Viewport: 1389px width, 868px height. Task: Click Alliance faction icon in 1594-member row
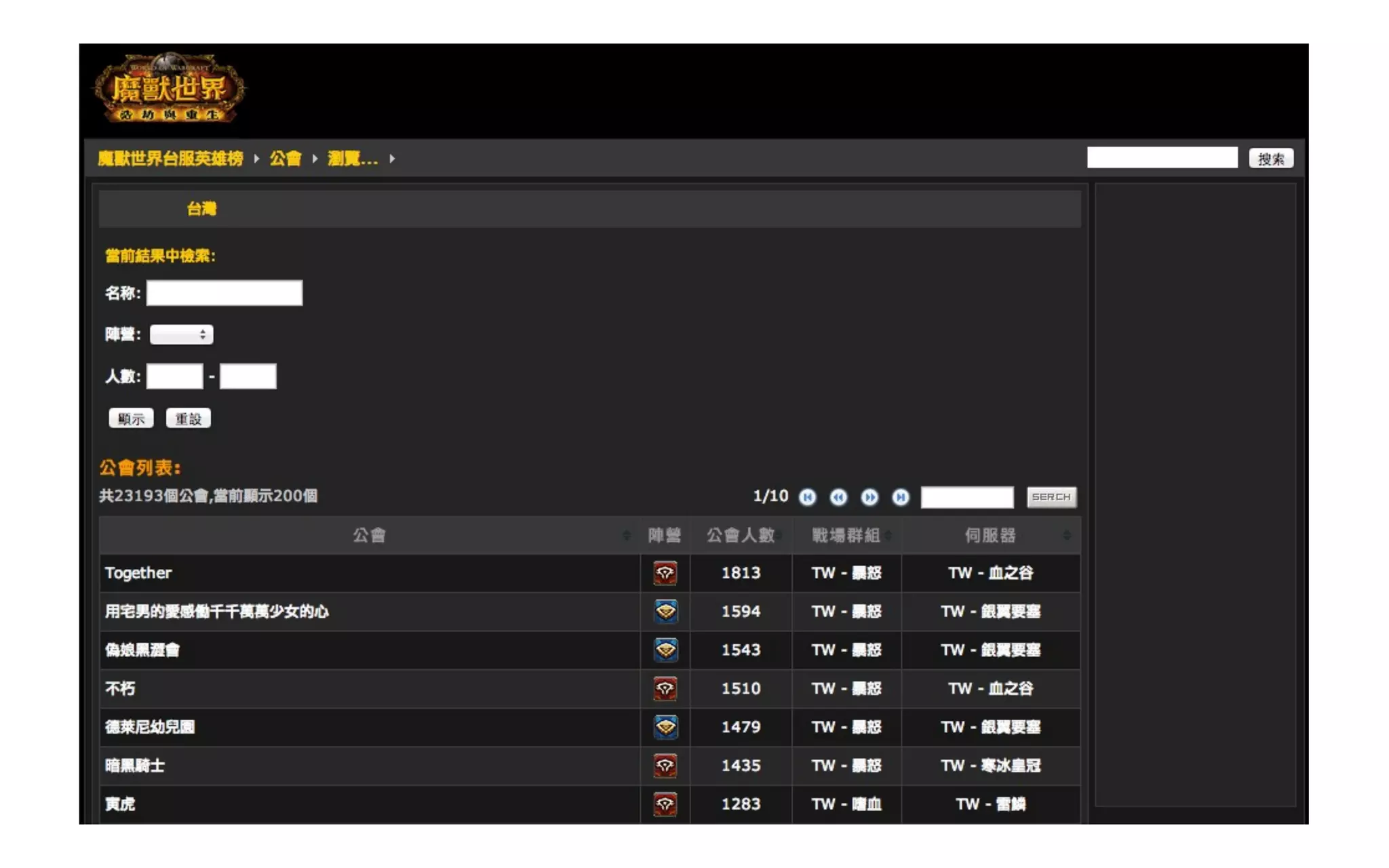[665, 612]
